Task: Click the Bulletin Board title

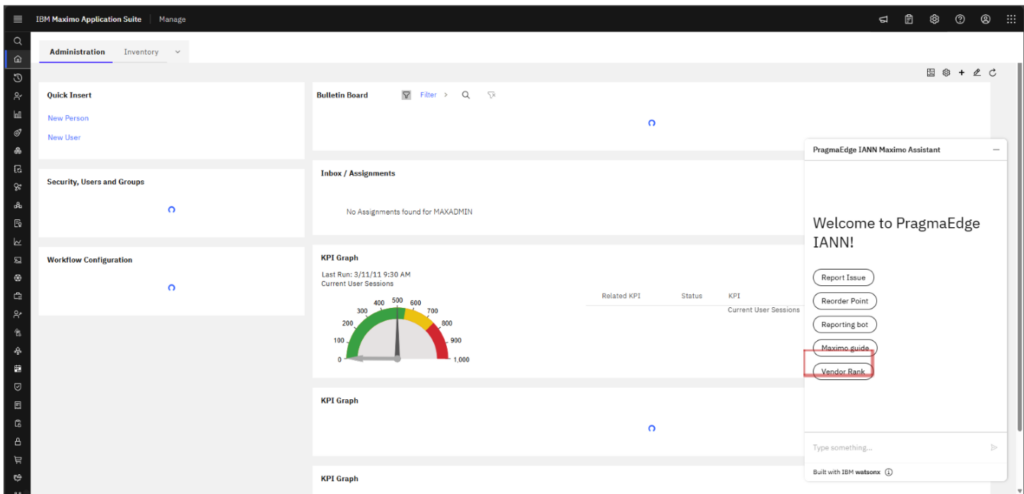Action: coord(342,95)
